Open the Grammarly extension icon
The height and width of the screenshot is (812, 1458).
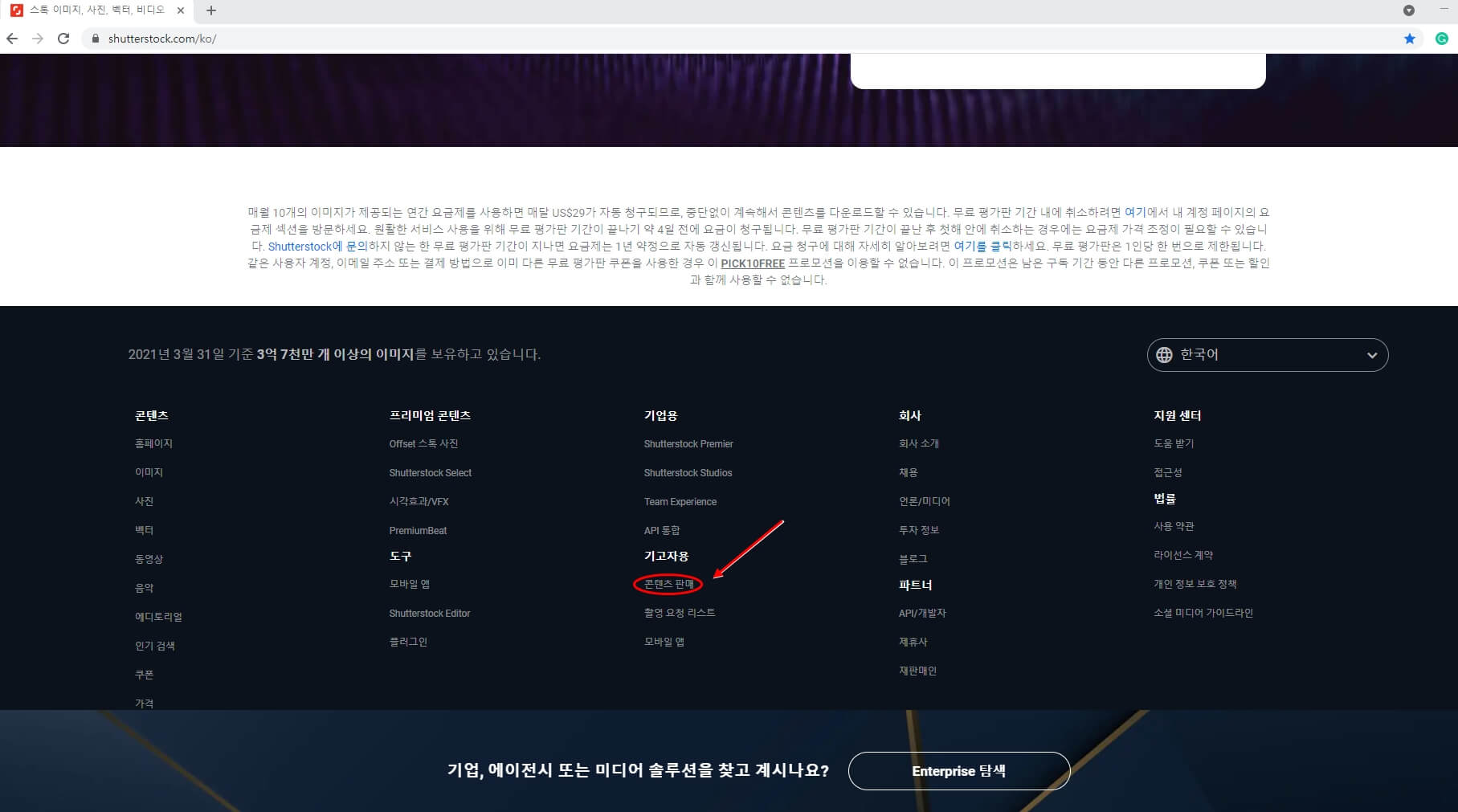pos(1442,39)
